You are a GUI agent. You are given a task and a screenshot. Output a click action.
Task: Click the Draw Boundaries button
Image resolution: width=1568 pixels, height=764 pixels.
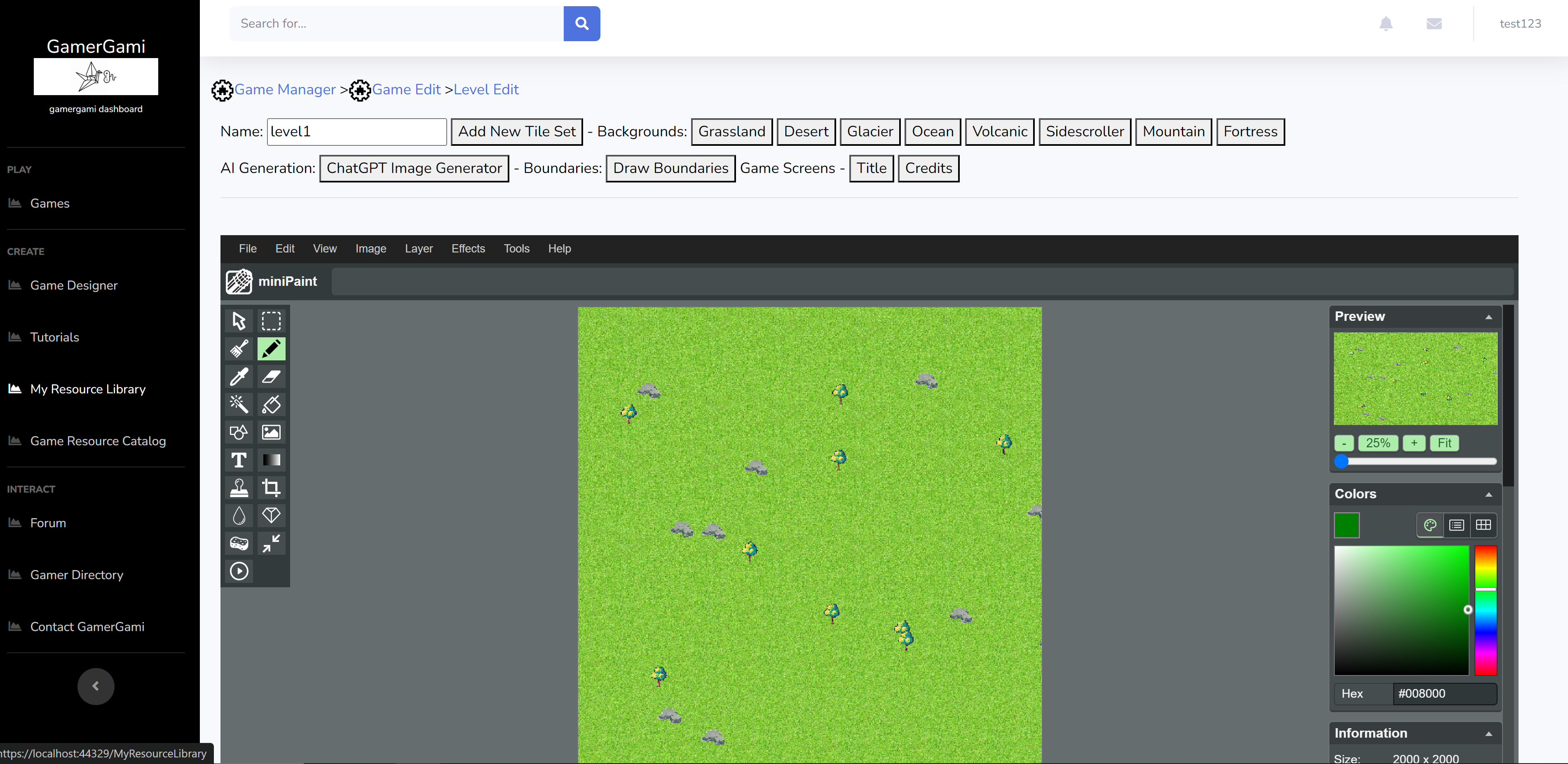coord(670,168)
